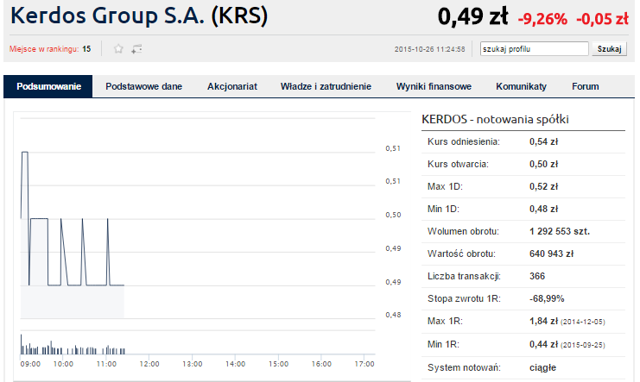Click the date (2015-09-25) next to Min 1R

pos(583,345)
